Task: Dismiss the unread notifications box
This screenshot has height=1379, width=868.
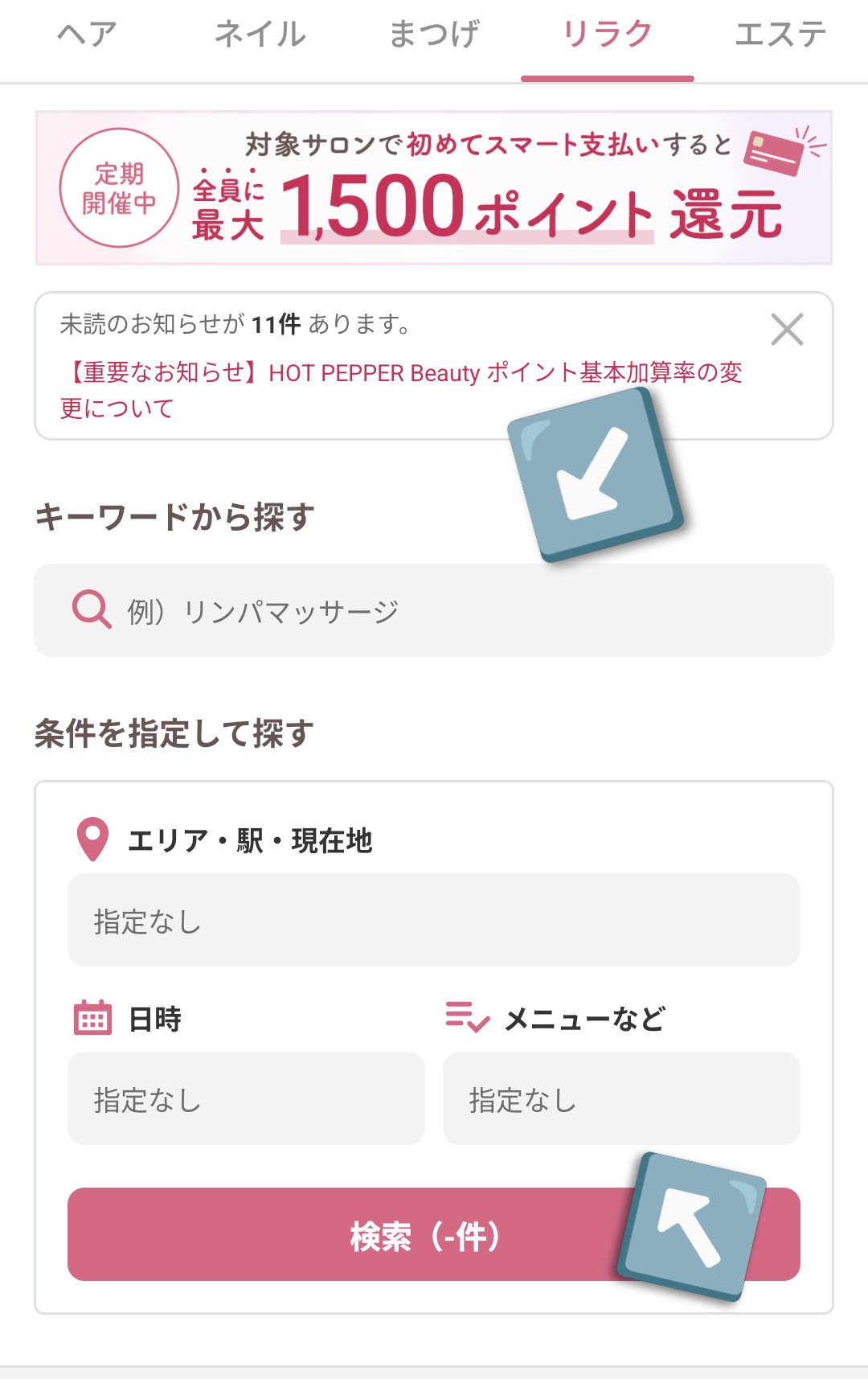Action: click(x=786, y=330)
